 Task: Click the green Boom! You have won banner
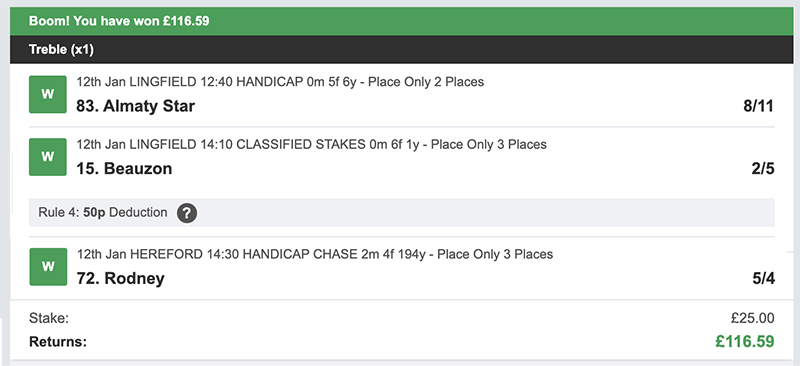pos(402,21)
